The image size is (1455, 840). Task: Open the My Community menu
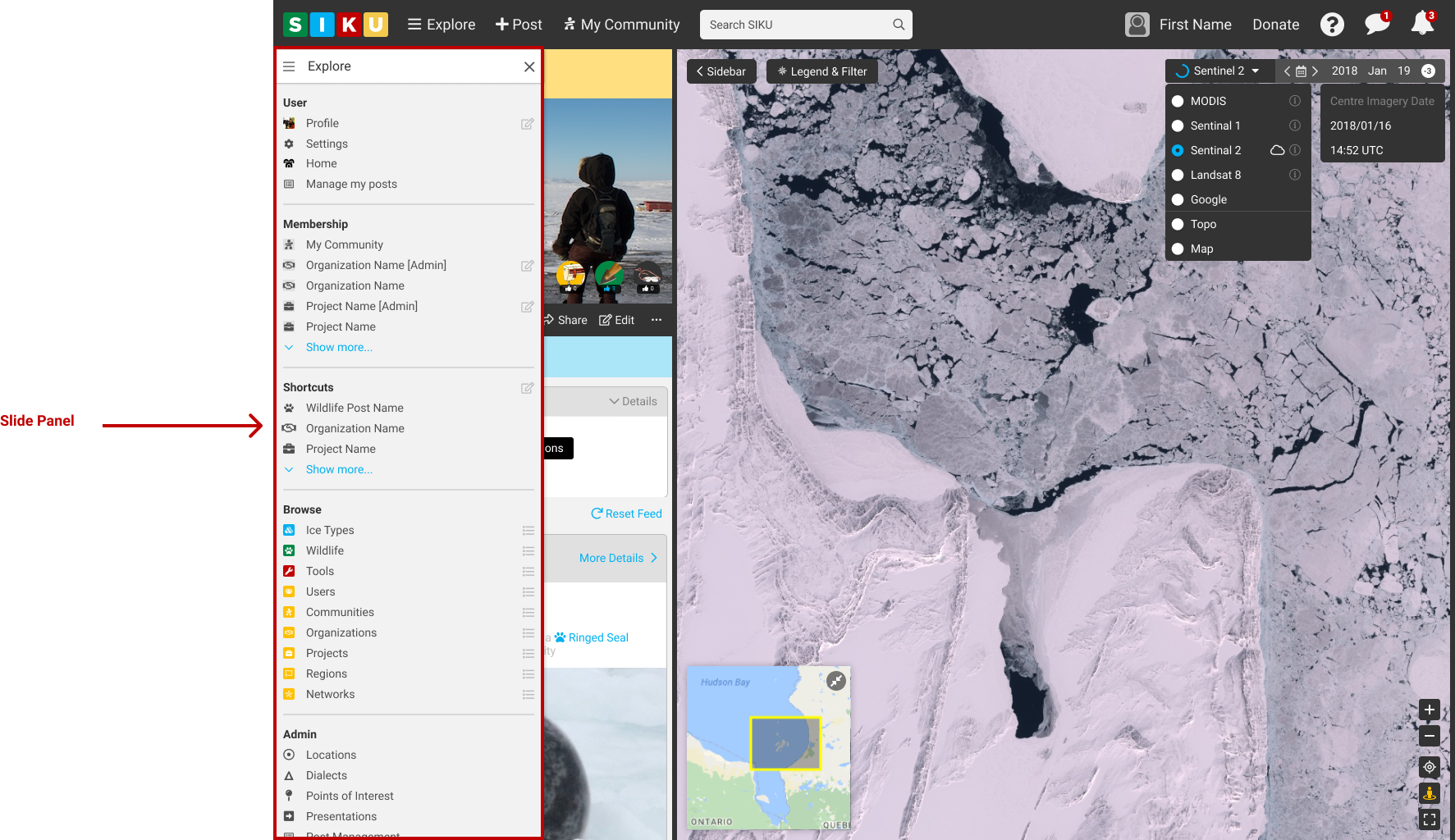[621, 25]
